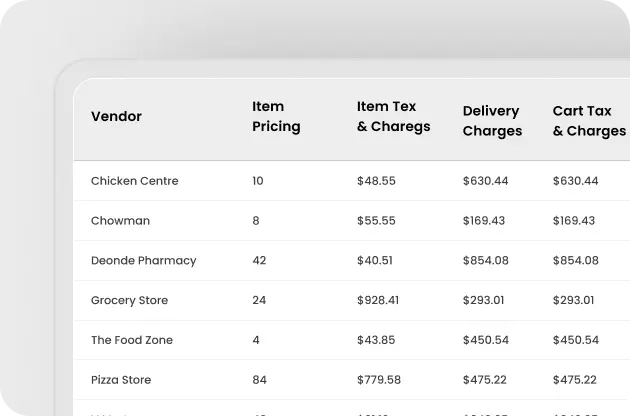630x416 pixels.
Task: Select the Item Tex & Charegs header
Action: [393, 116]
